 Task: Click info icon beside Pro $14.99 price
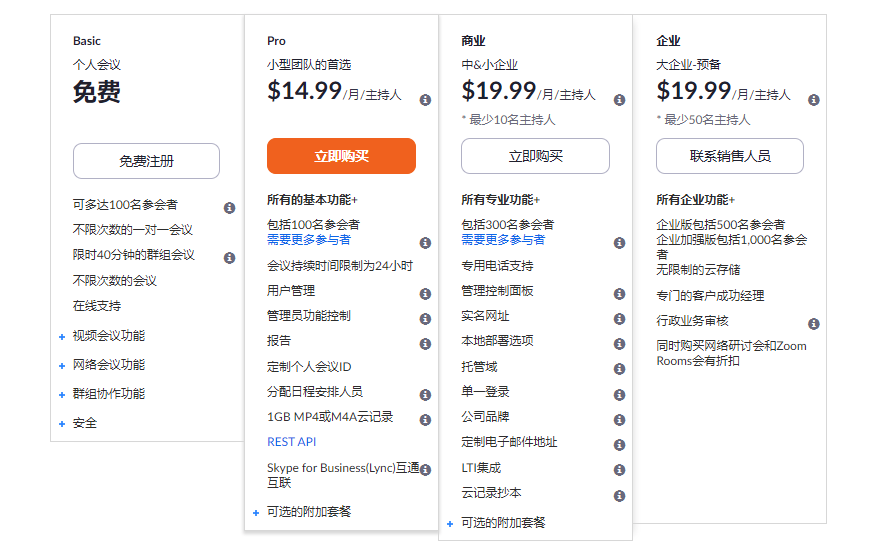tap(425, 100)
